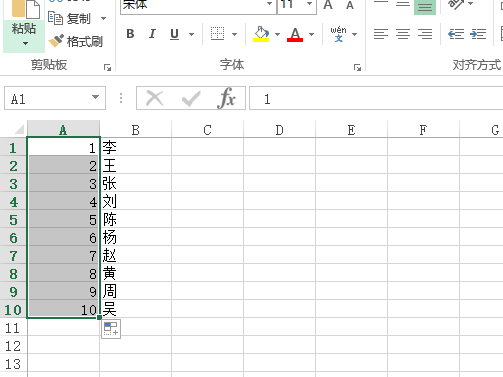Click the Copy icon
503x377 pixels.
coord(55,18)
